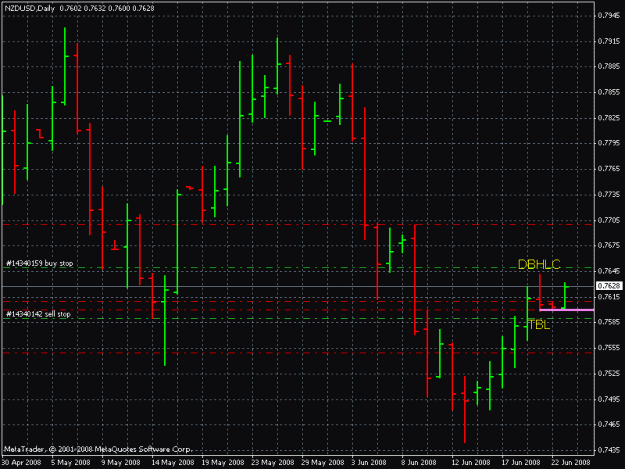
Task: Click the 0.7435 price scale label
Action: (x=609, y=450)
